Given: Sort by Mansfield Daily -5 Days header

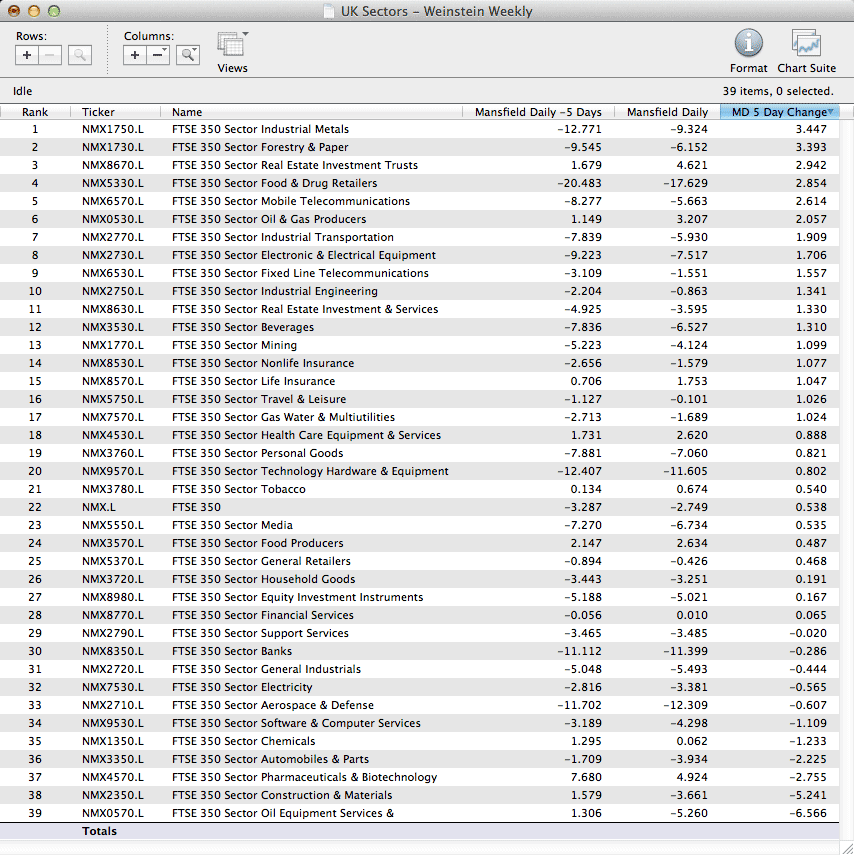Looking at the screenshot, I should coord(538,112).
